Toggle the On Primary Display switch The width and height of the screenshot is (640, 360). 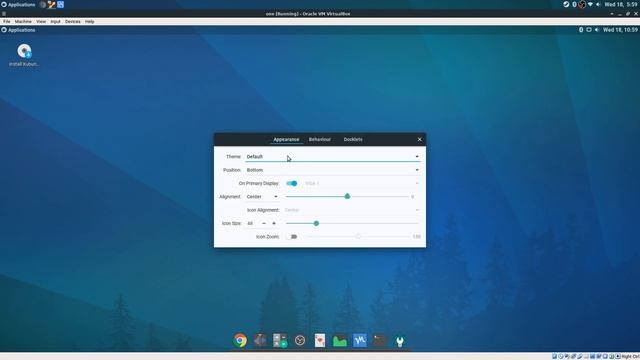[291, 183]
